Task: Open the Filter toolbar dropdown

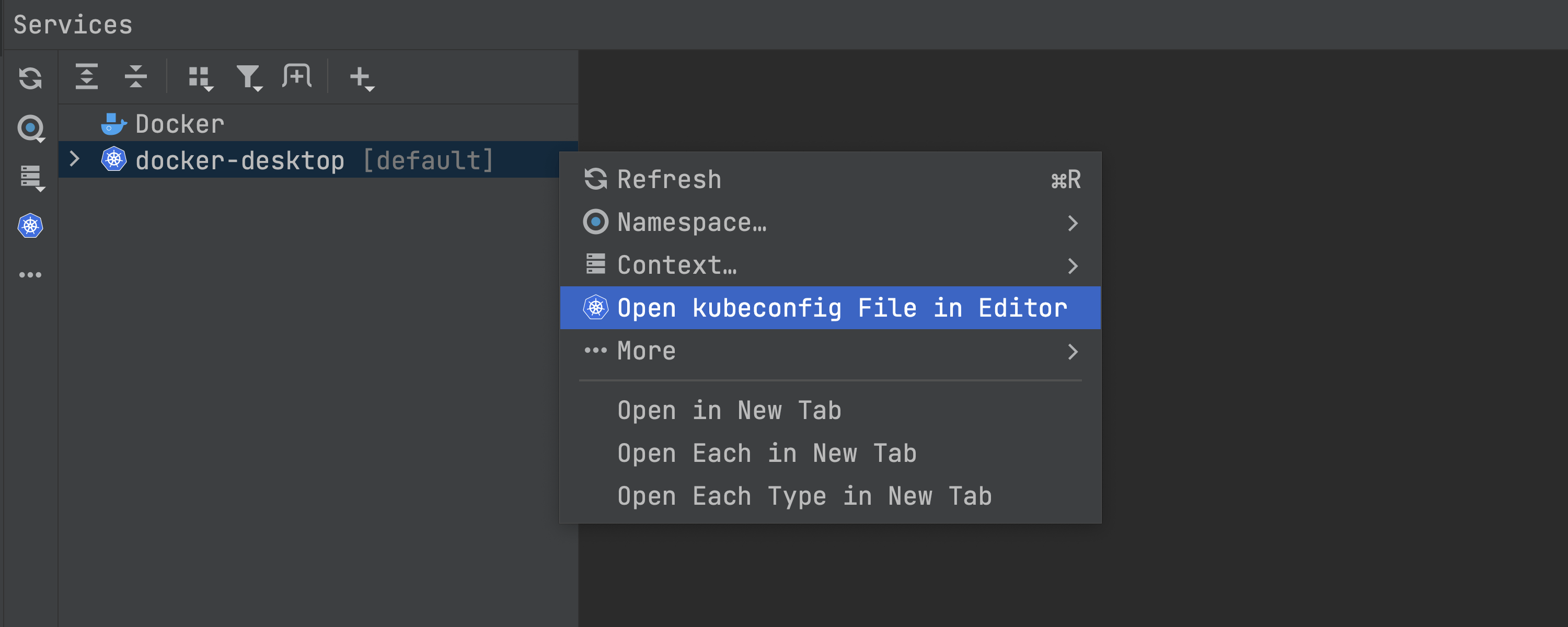Action: (249, 78)
